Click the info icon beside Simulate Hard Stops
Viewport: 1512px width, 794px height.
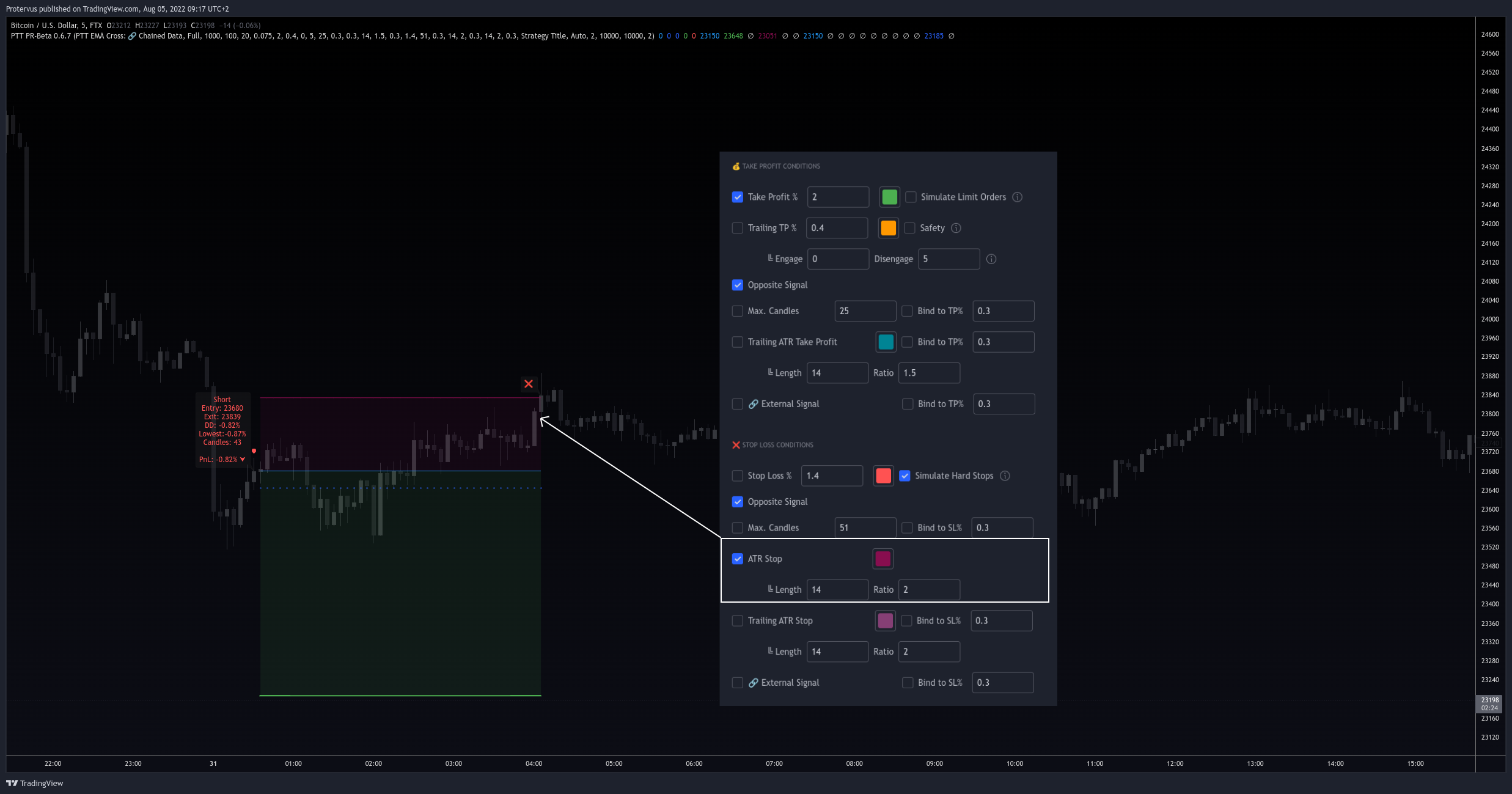click(x=1005, y=476)
